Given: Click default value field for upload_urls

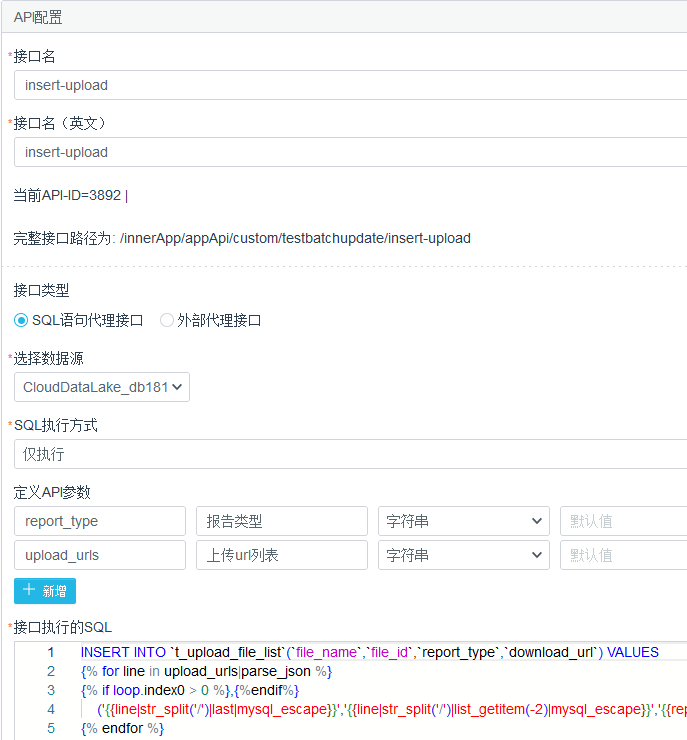Looking at the screenshot, I should (623, 555).
